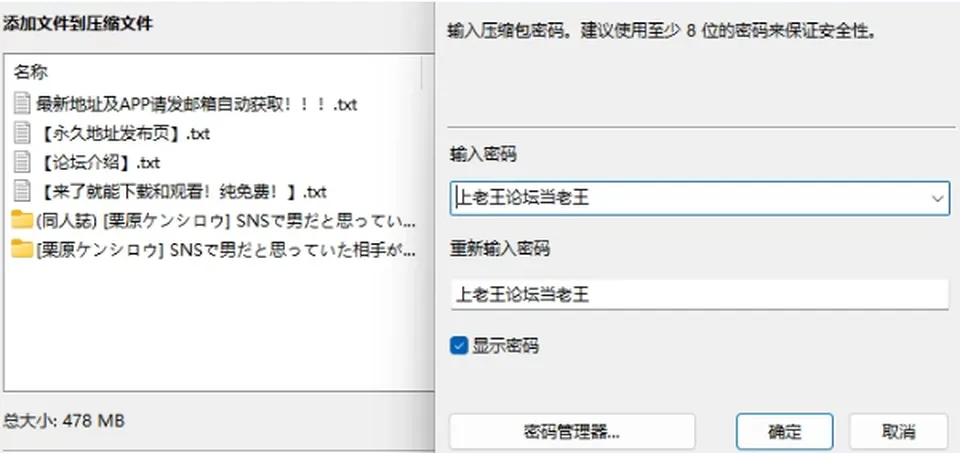Click the 输入密码 password field
The image size is (960, 453).
(699, 198)
